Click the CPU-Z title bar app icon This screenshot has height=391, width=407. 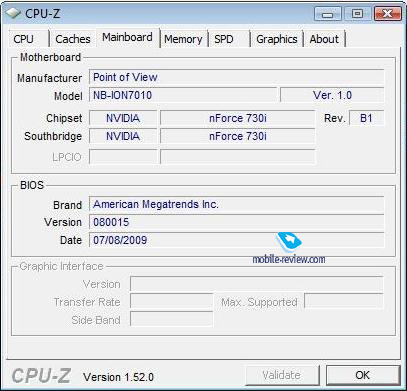coord(13,13)
